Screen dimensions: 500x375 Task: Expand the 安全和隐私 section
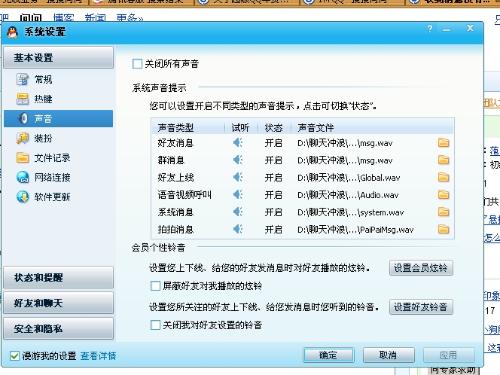click(x=58, y=329)
